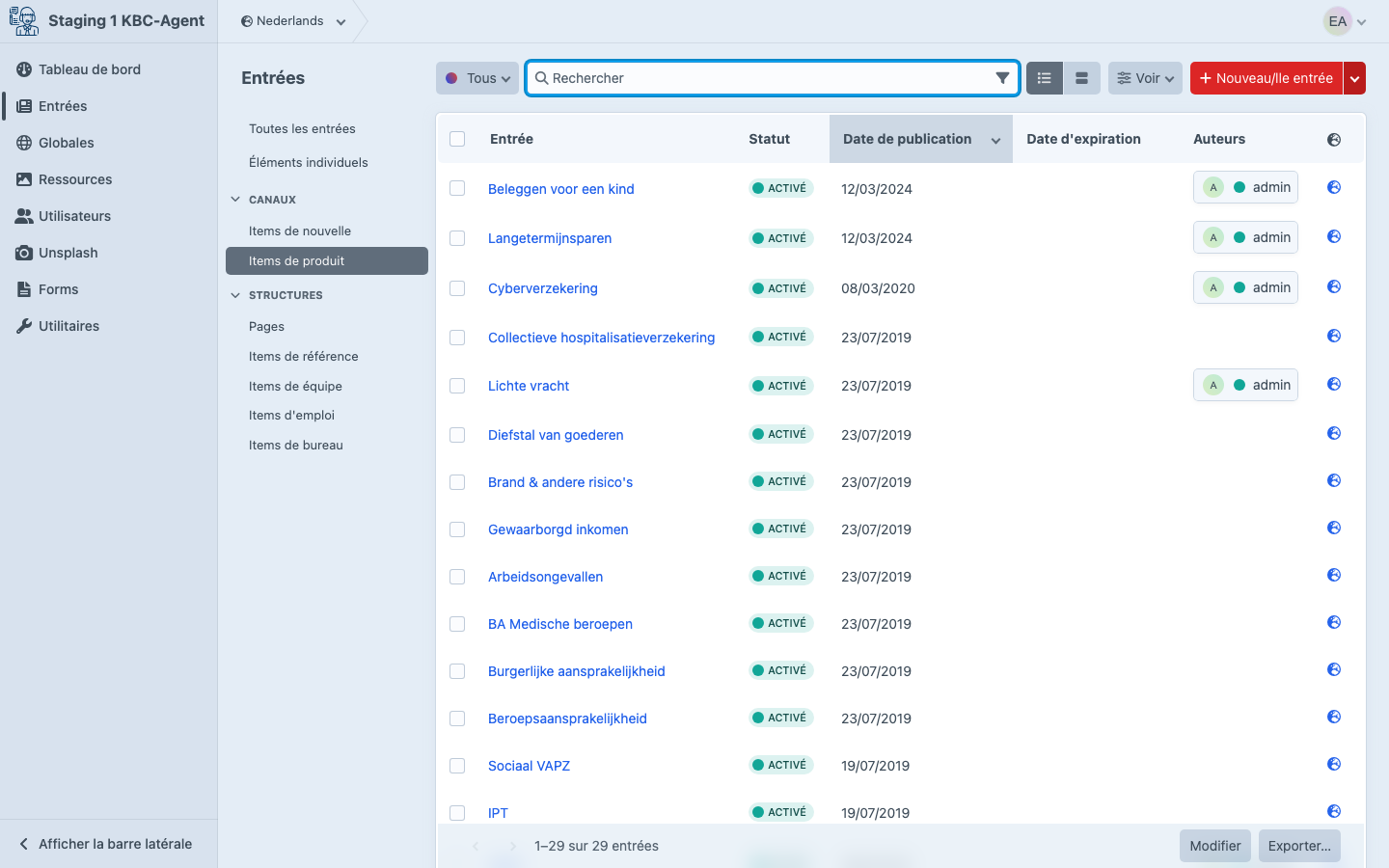The image size is (1389, 868).
Task: Click the Modifier button
Action: point(1215,846)
